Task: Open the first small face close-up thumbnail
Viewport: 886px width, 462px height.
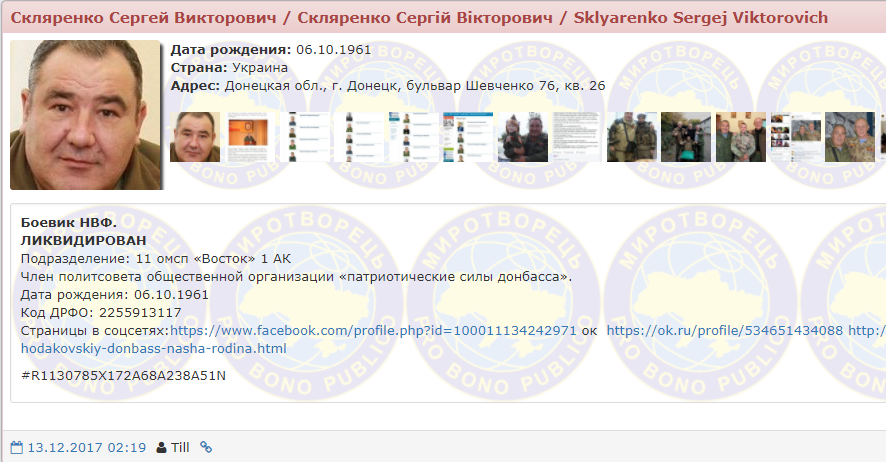Action: click(x=195, y=137)
